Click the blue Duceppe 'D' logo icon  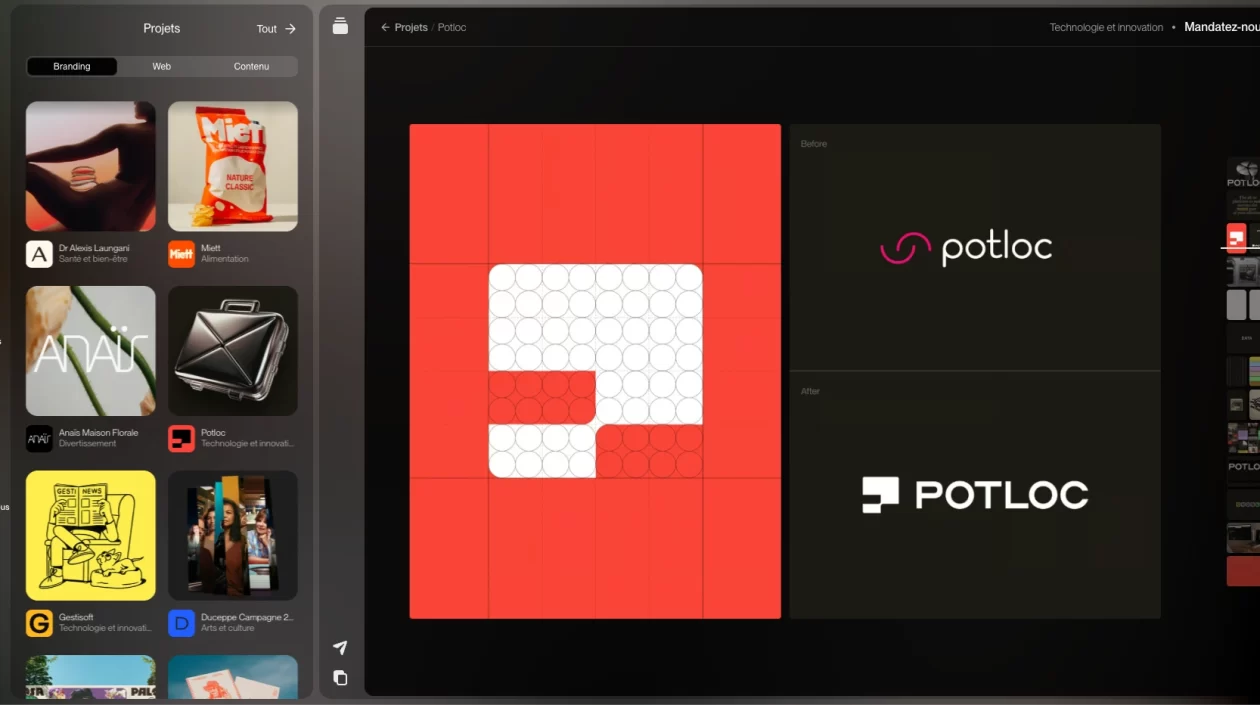181,623
